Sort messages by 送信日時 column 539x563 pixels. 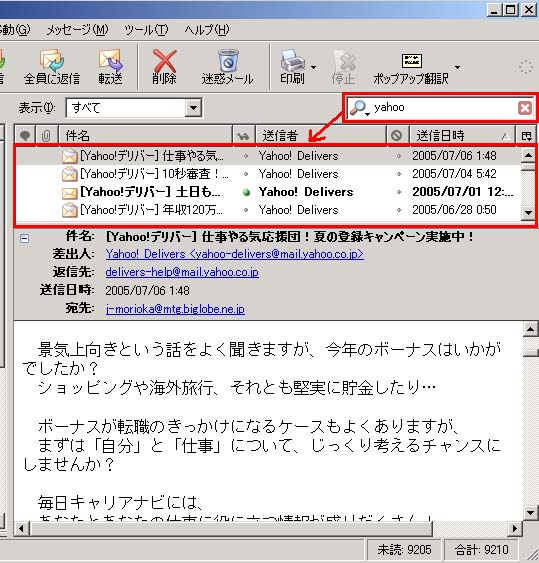click(x=463, y=136)
